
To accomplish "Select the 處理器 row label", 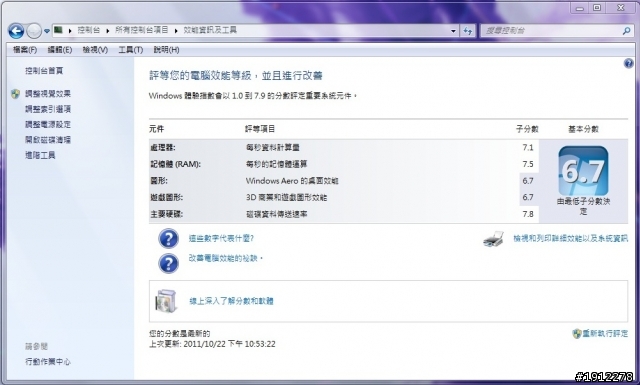I will [x=162, y=148].
